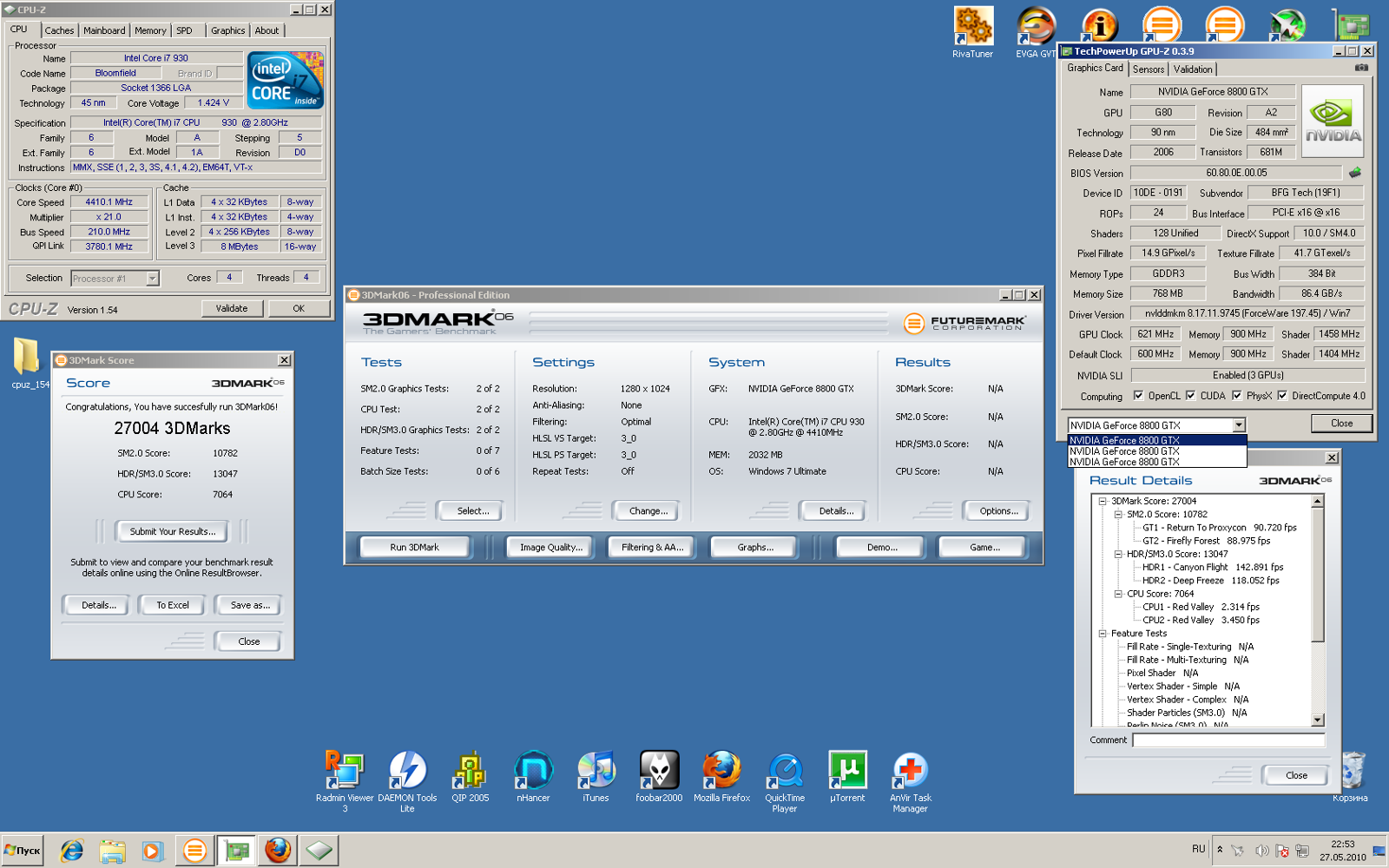1389x868 pixels.
Task: Toggle the OpenCL checkbox in GPU-Z
Action: (1138, 396)
